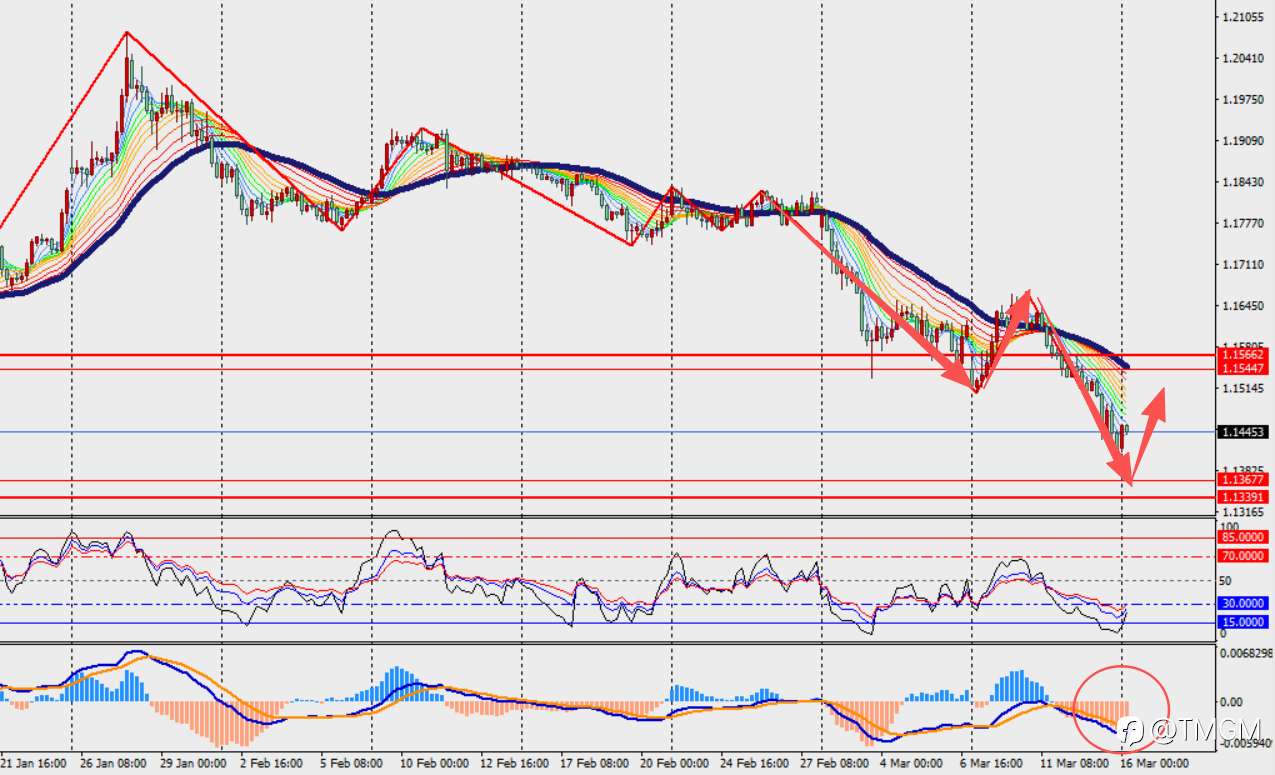Select the RSI 30.0000 blue level label
The height and width of the screenshot is (775, 1275).
click(1245, 603)
